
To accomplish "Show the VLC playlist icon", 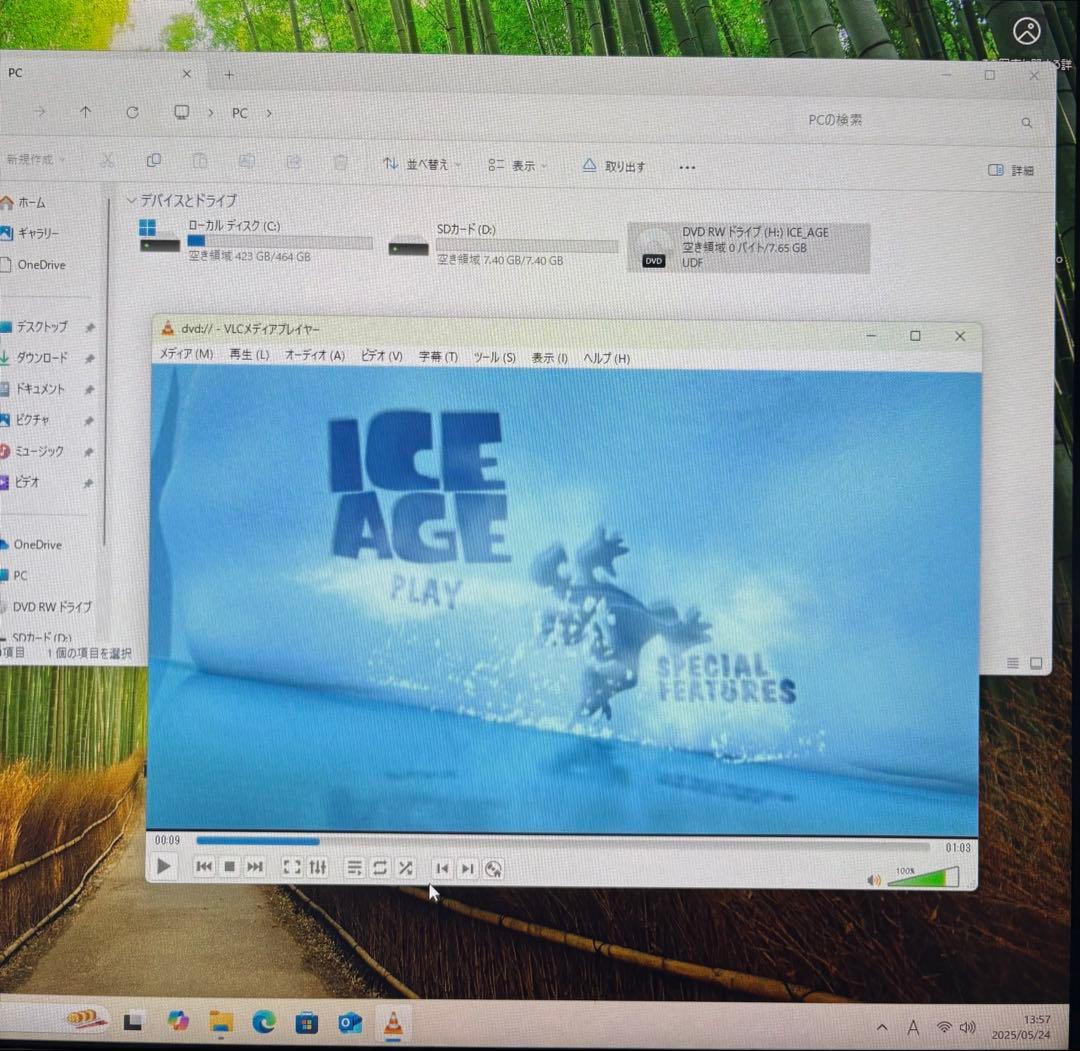I will point(354,867).
